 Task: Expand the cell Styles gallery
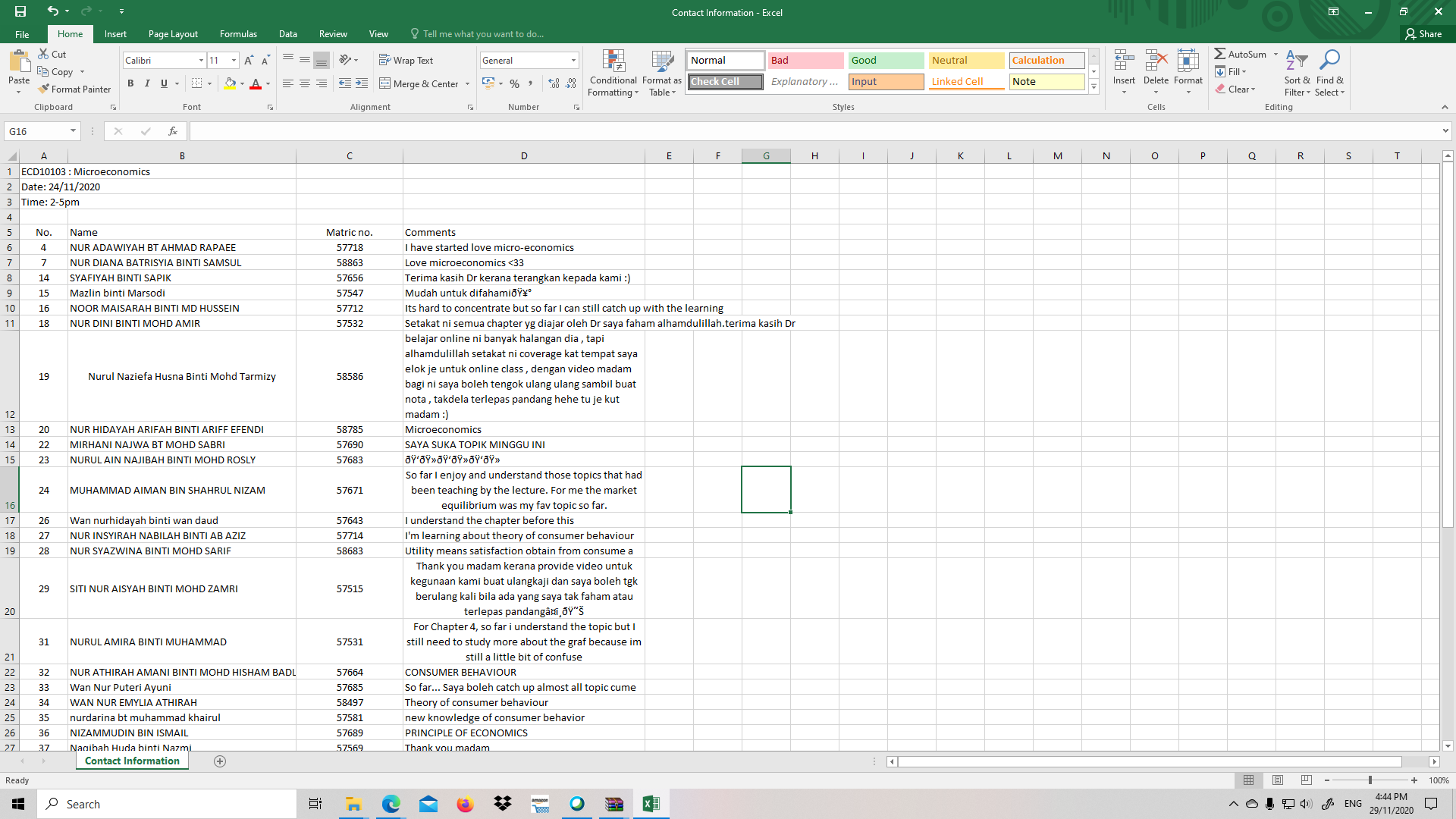pyautogui.click(x=1094, y=87)
